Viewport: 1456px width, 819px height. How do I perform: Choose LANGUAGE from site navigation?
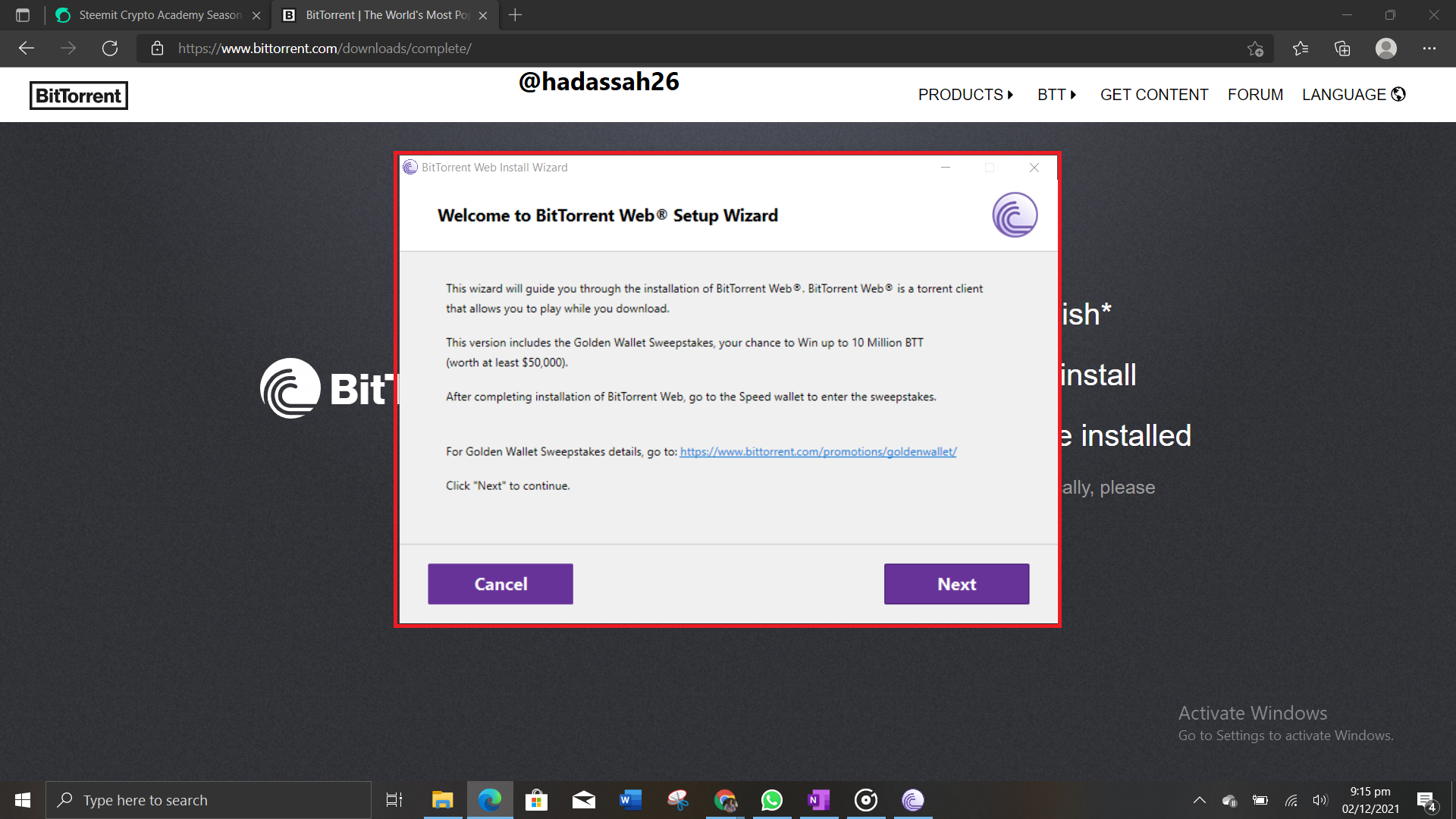click(x=1354, y=95)
